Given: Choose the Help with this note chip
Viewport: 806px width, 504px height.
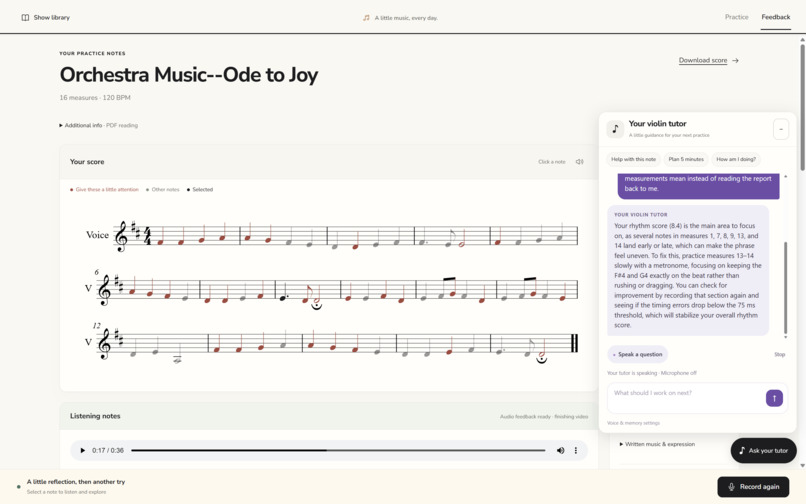Looking at the screenshot, I should coord(633,159).
